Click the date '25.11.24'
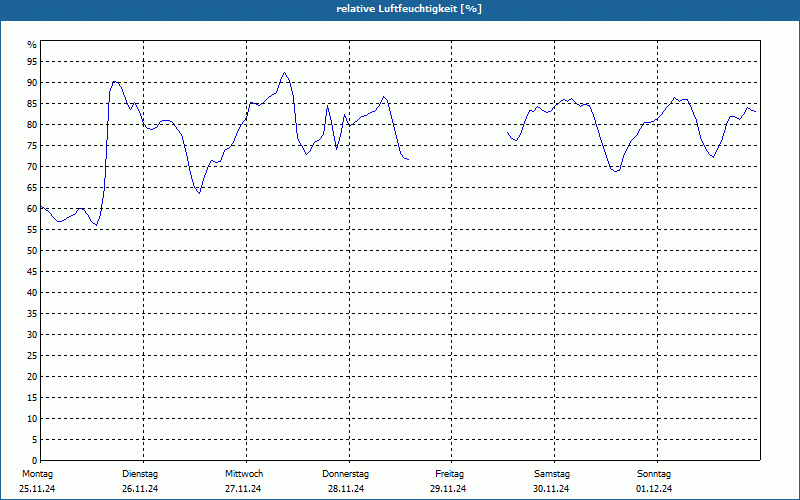This screenshot has width=800, height=500. pyautogui.click(x=37, y=489)
